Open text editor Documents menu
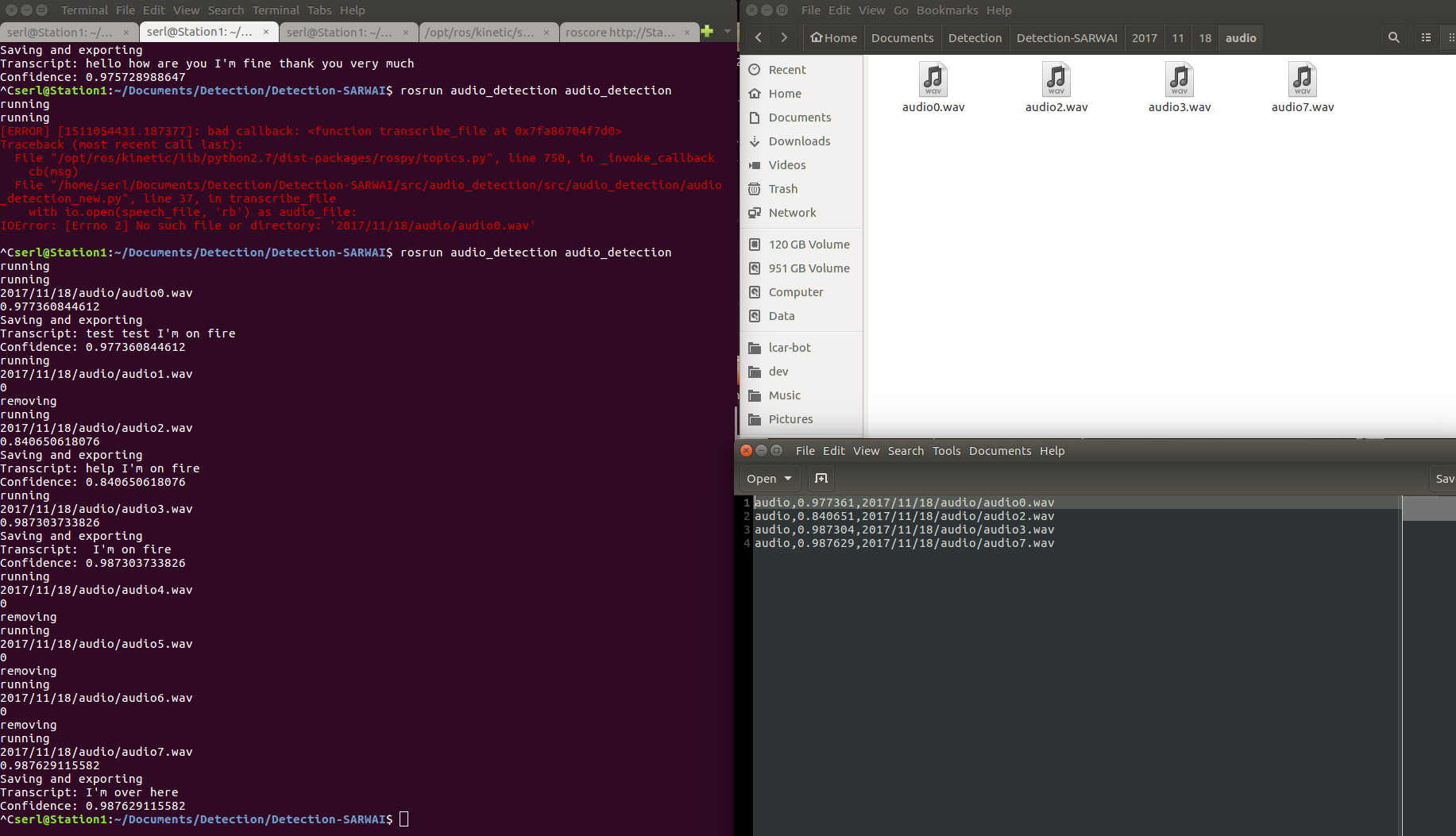The width and height of the screenshot is (1456, 836). pyautogui.click(x=1000, y=451)
